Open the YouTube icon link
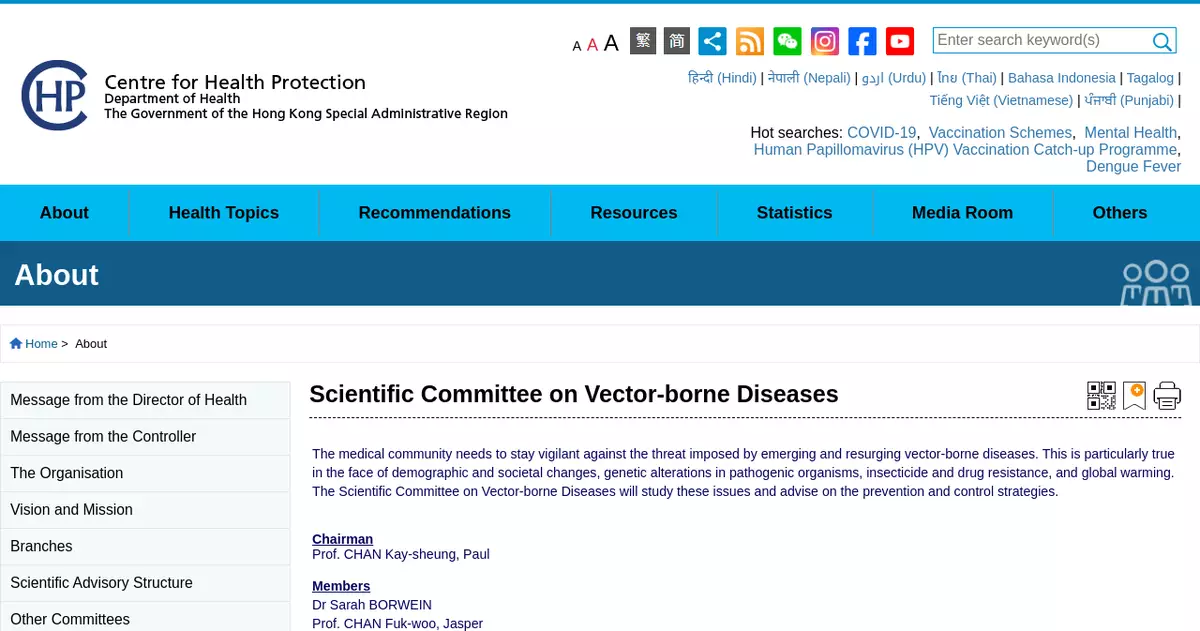Viewport: 1200px width, 631px height. 900,41
